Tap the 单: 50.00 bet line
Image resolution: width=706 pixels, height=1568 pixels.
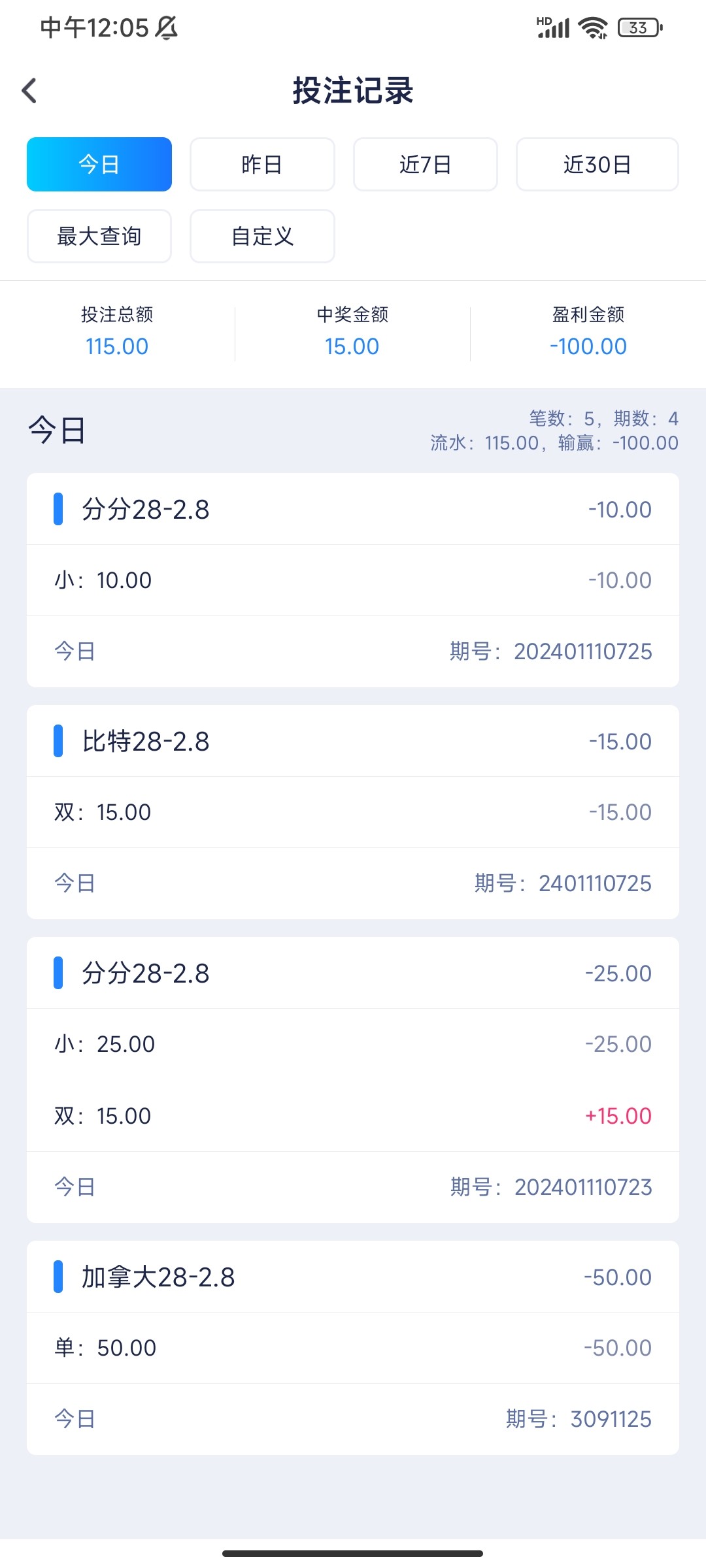pos(353,1348)
